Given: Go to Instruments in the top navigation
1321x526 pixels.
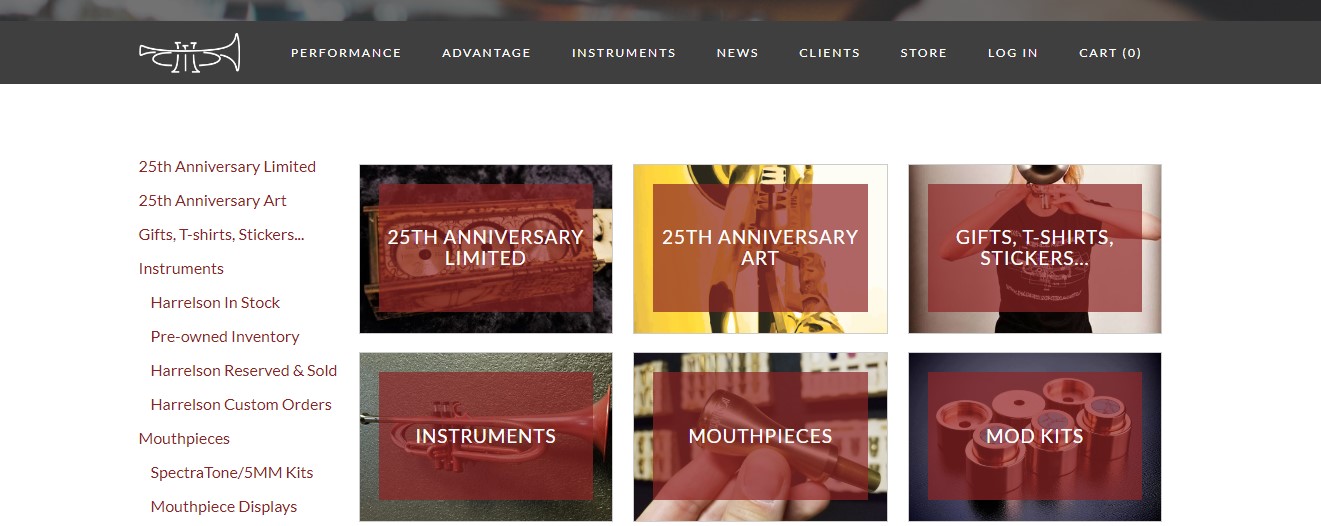Looking at the screenshot, I should pyautogui.click(x=624, y=53).
